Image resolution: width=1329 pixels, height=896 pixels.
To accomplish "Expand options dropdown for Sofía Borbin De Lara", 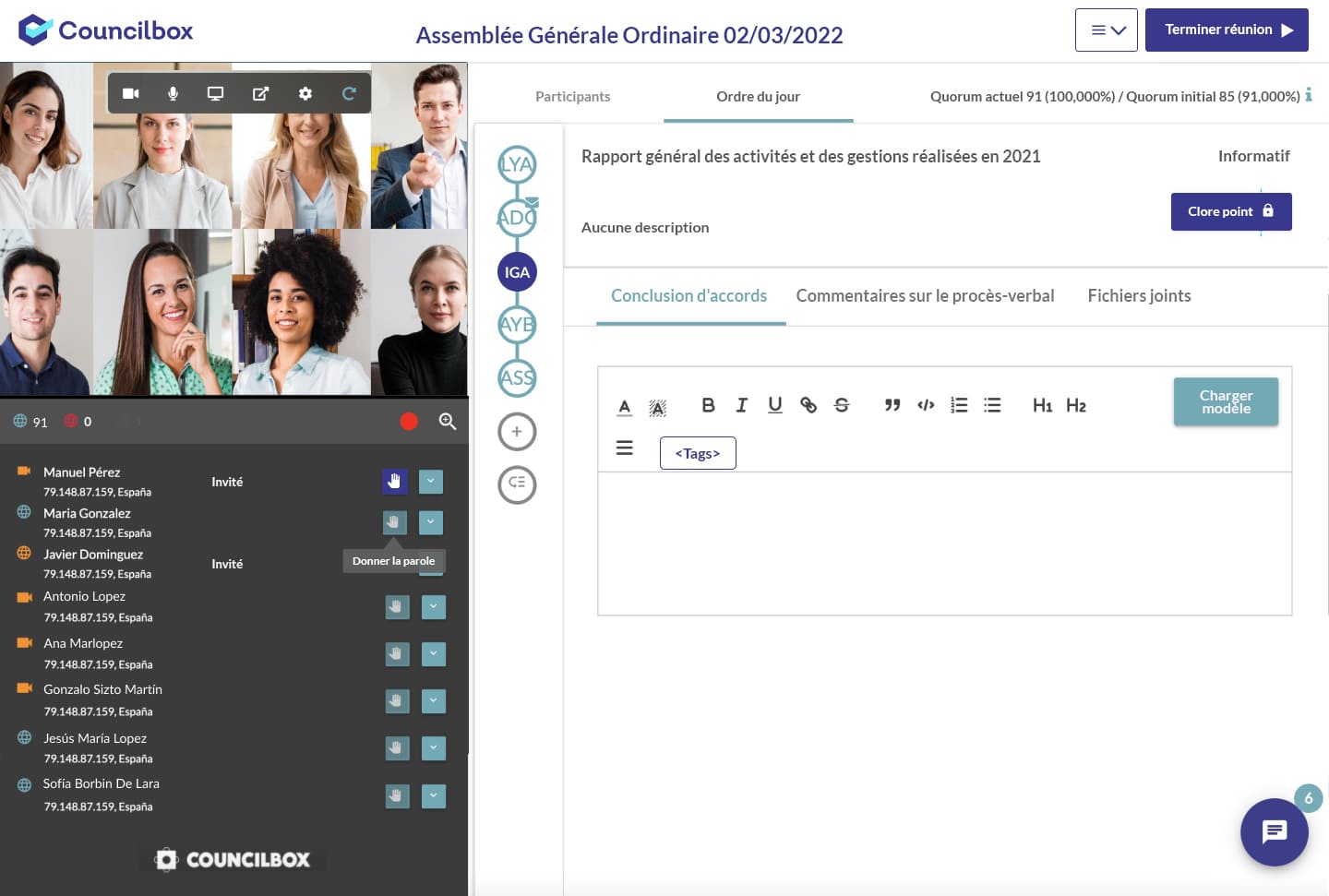I will pyautogui.click(x=434, y=795).
